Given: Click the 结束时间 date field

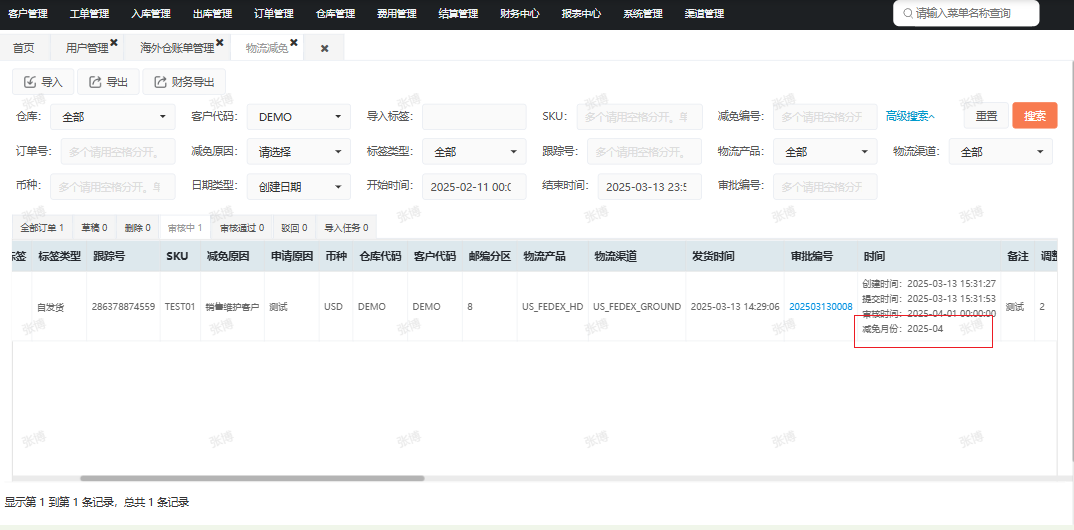Looking at the screenshot, I should coord(649,186).
